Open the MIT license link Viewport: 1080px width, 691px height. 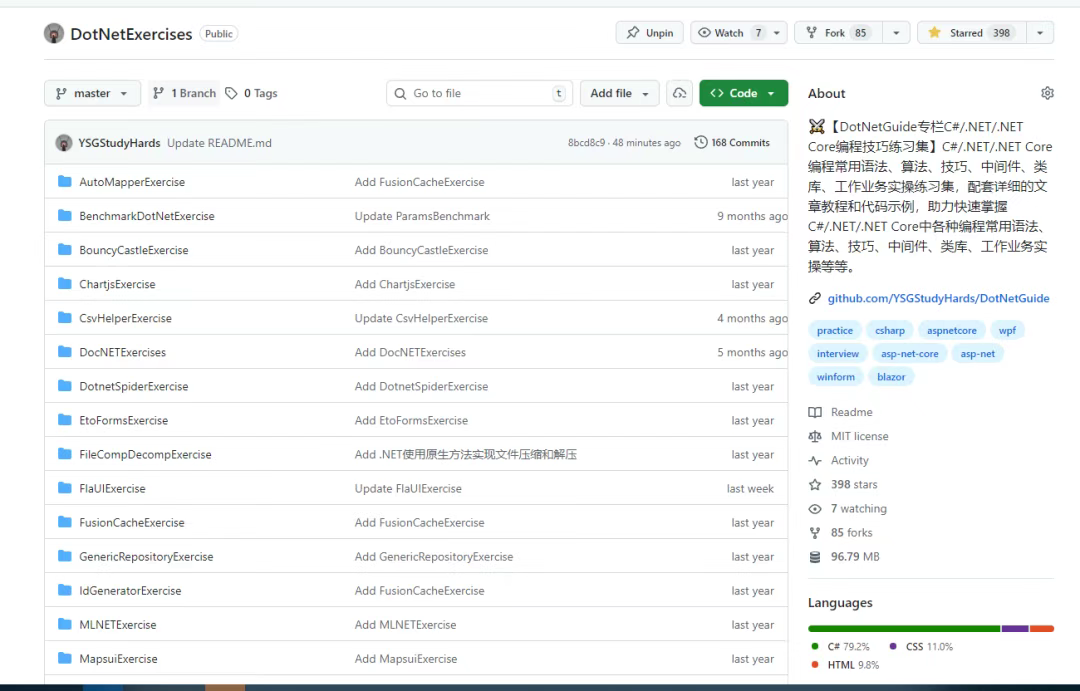pyautogui.click(x=860, y=436)
